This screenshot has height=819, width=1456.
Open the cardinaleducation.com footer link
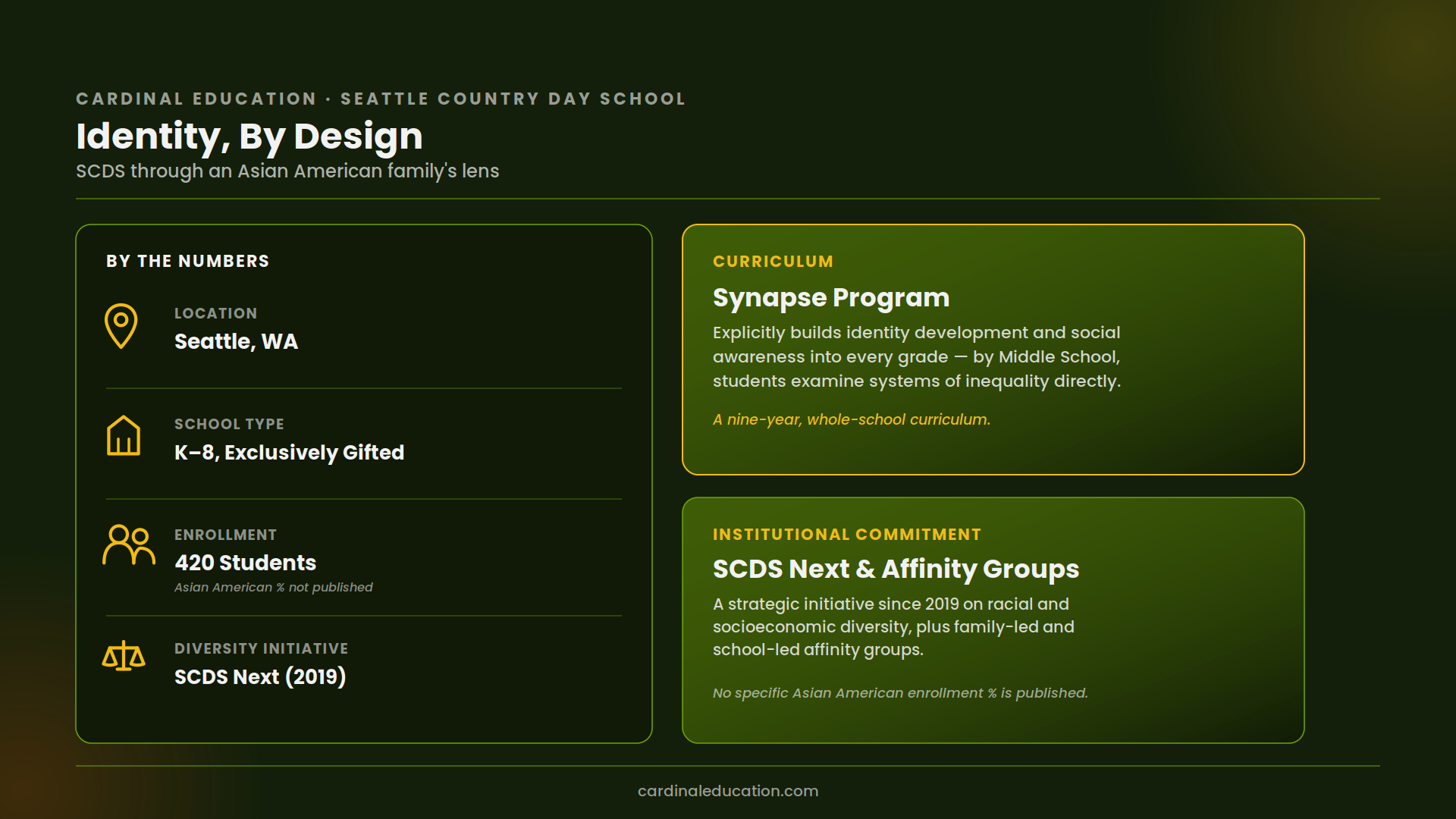point(728,791)
